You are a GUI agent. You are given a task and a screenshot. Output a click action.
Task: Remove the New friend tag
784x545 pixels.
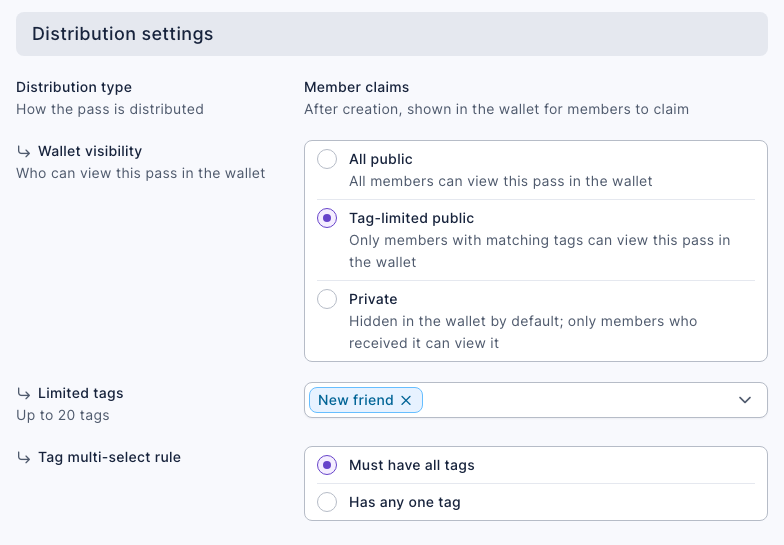pyautogui.click(x=406, y=400)
